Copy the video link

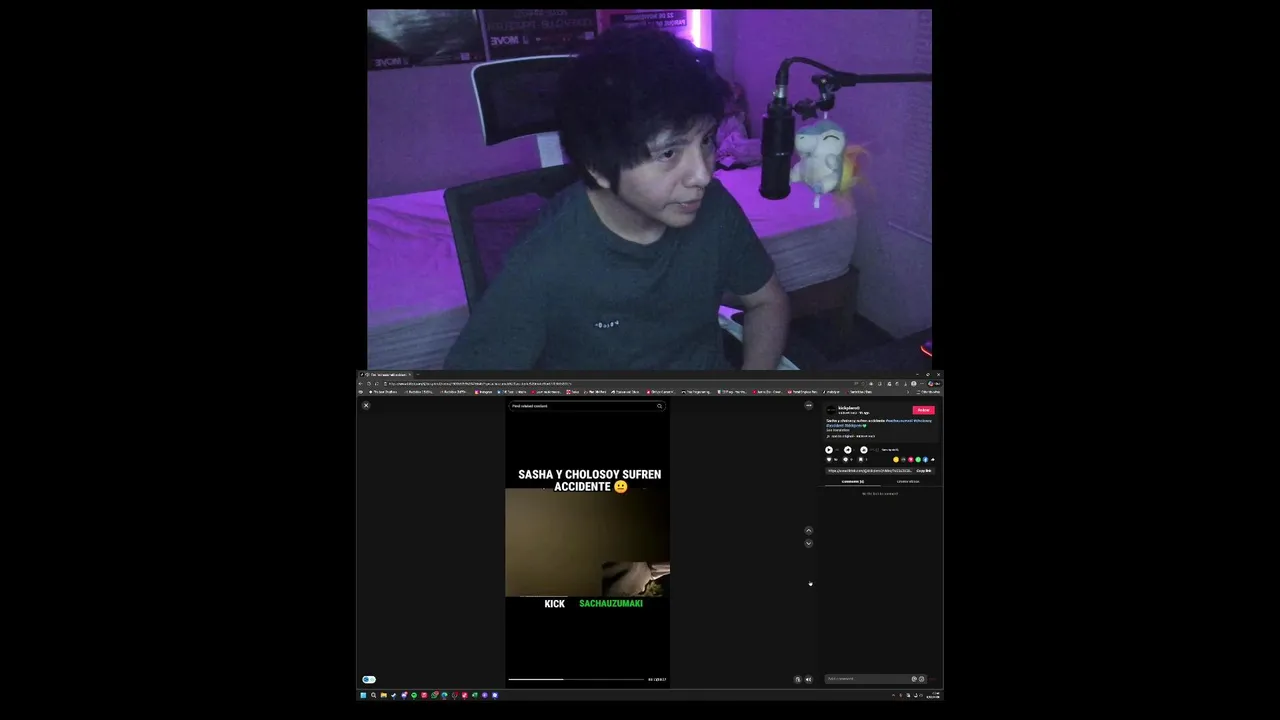coord(924,471)
